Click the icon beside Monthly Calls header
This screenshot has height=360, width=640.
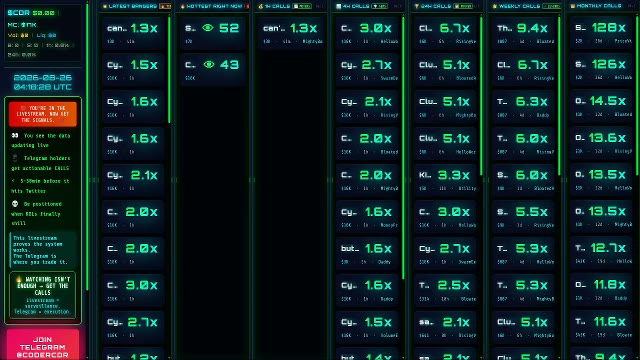573,6
